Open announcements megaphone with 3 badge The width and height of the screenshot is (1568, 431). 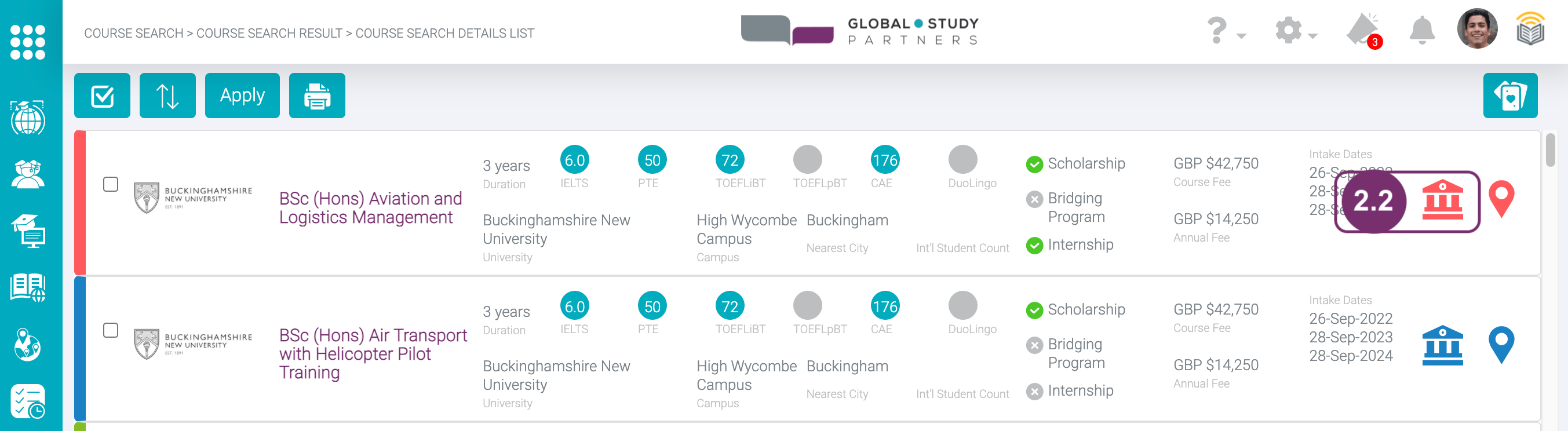1363,30
